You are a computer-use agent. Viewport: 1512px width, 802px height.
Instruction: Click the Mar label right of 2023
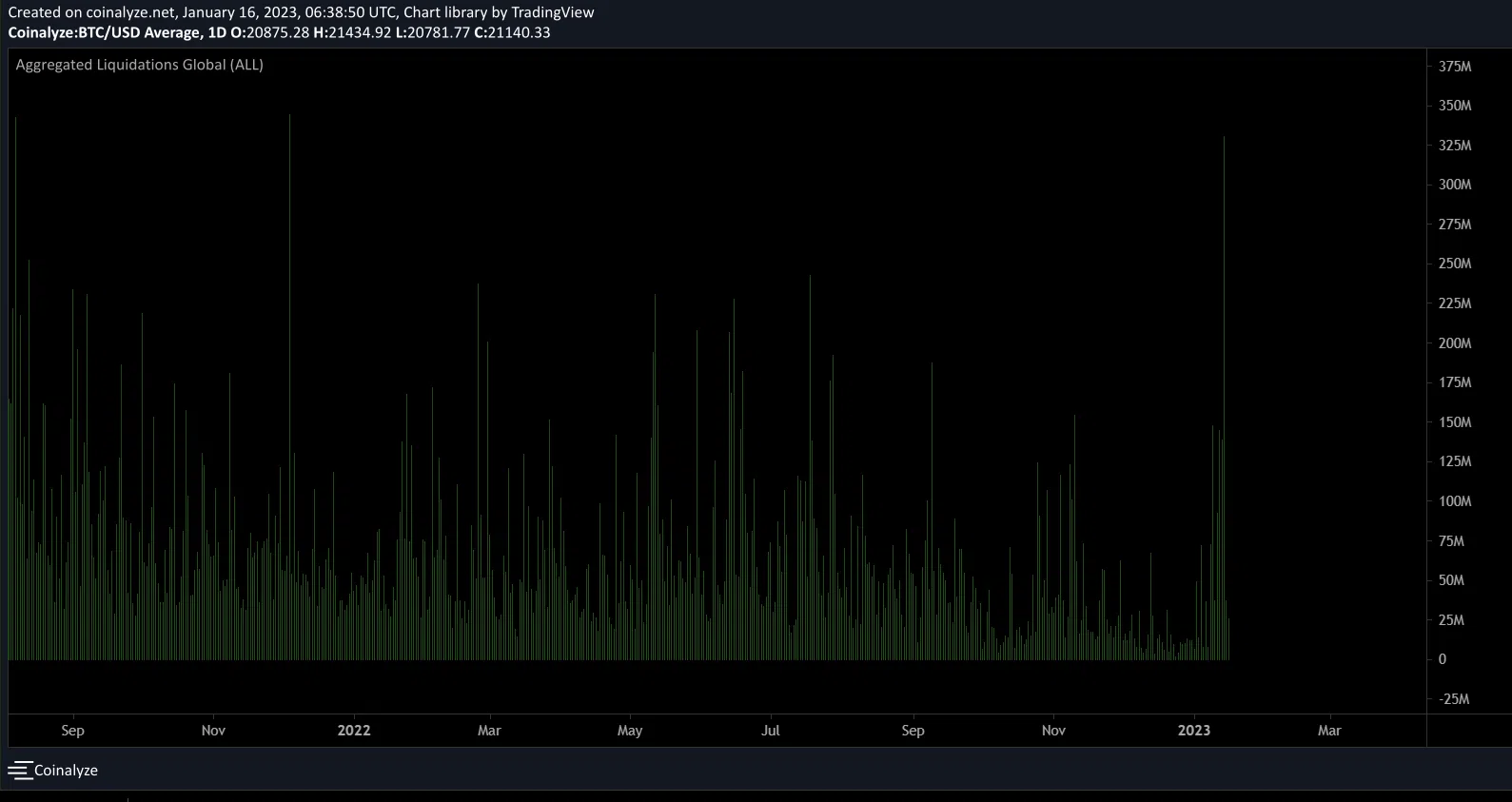point(1329,731)
